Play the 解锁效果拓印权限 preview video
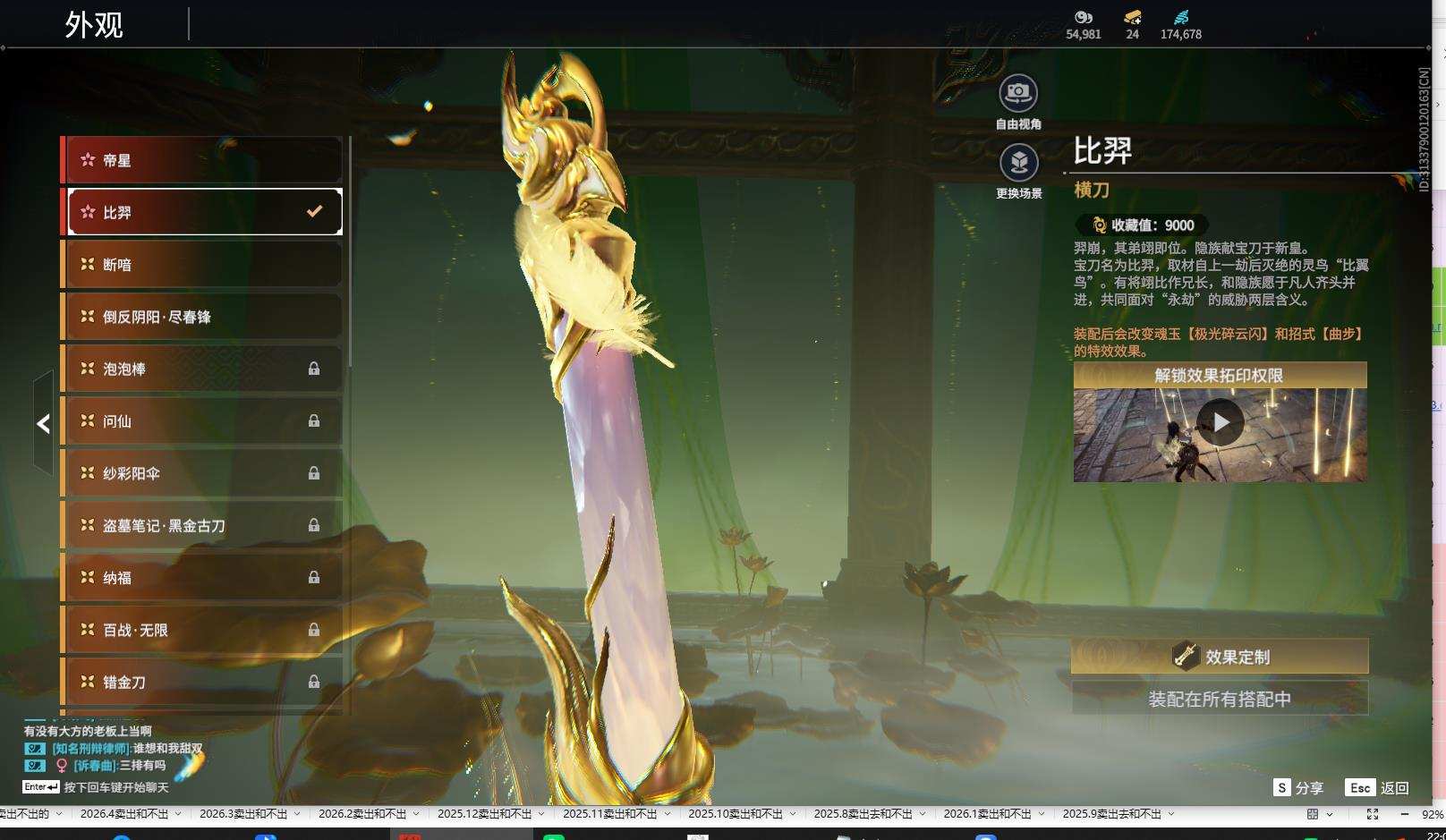Viewport: 1446px width, 840px height. coord(1221,422)
